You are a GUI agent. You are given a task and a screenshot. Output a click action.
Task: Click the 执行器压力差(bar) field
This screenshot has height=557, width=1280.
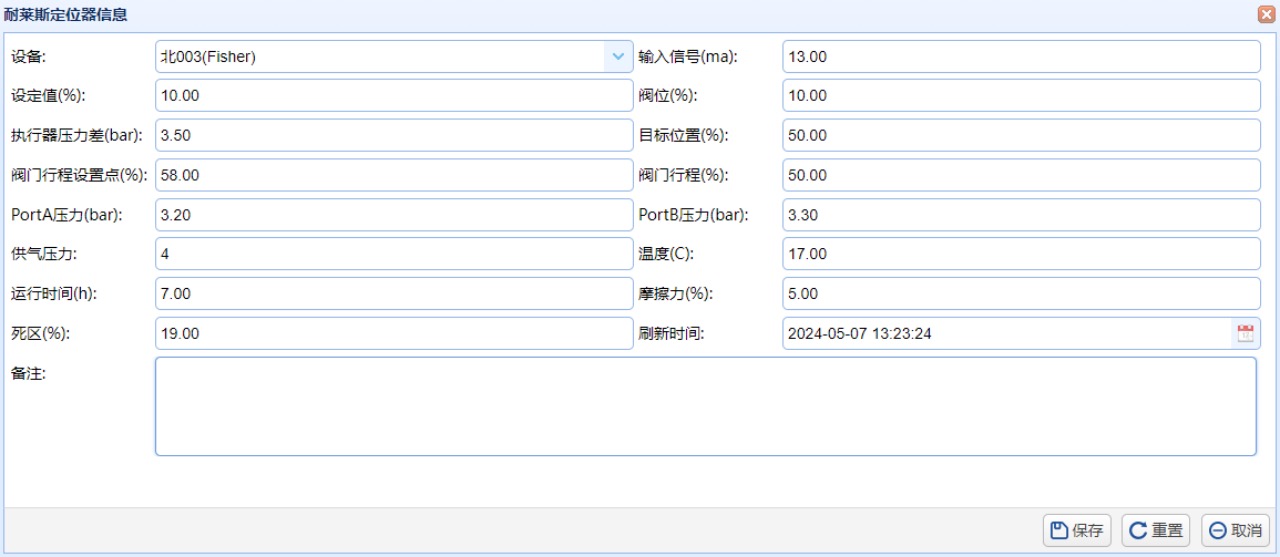(x=394, y=136)
